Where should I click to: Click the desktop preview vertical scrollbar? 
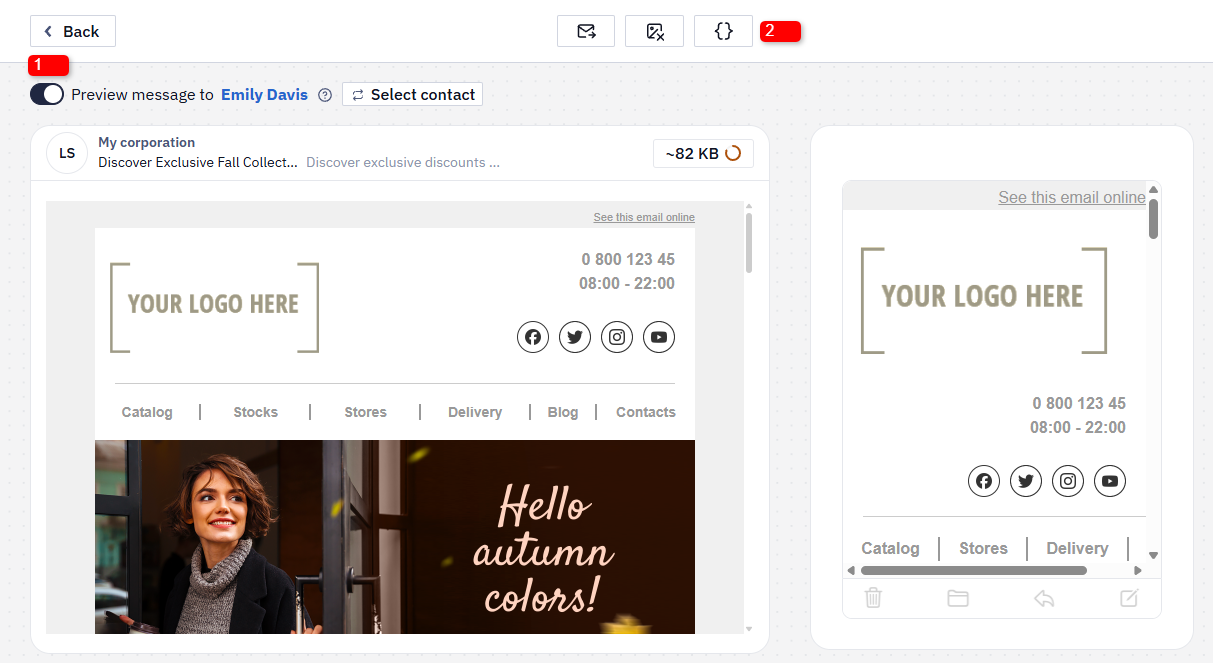point(749,242)
